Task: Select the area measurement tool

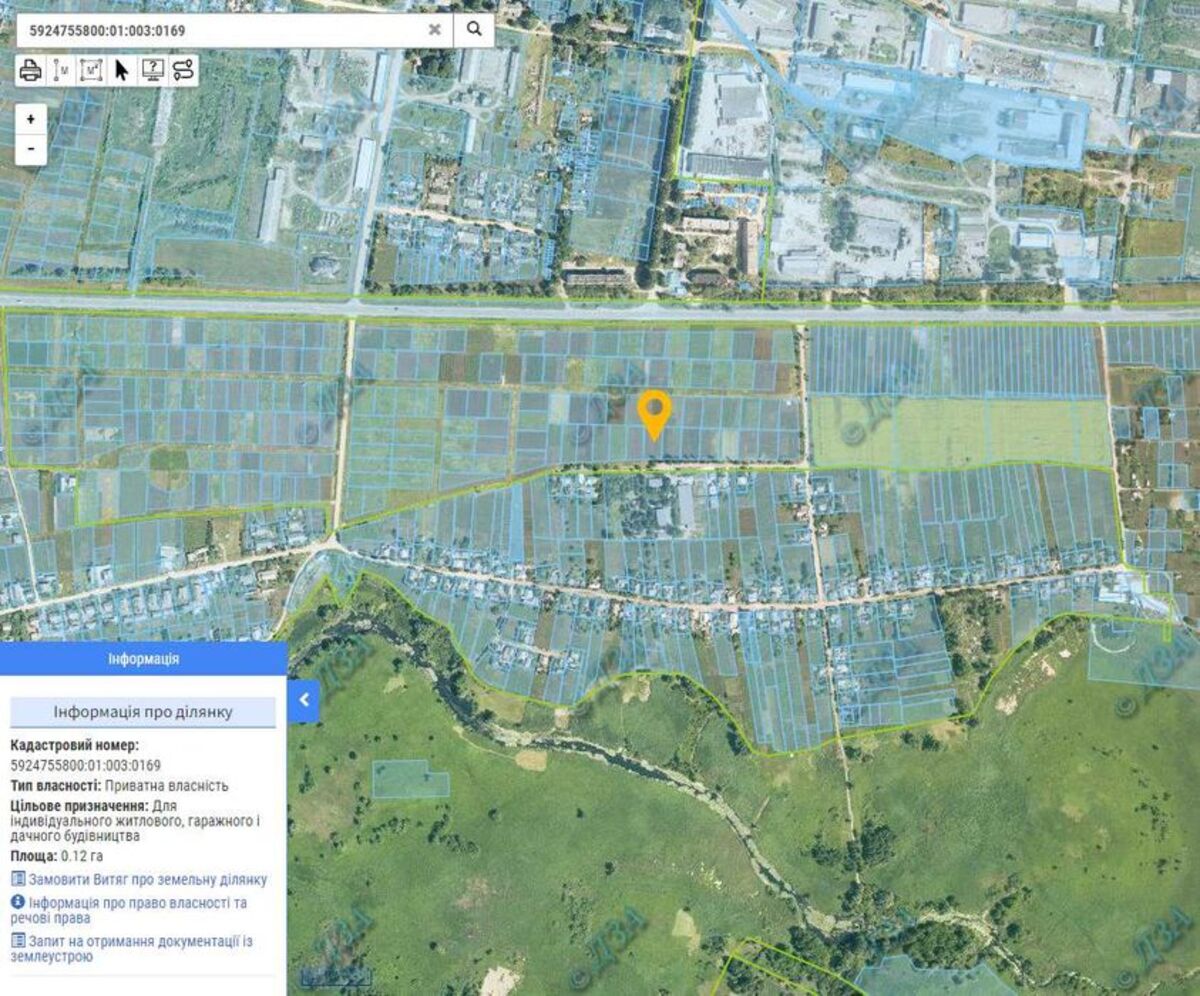Action: coord(91,70)
